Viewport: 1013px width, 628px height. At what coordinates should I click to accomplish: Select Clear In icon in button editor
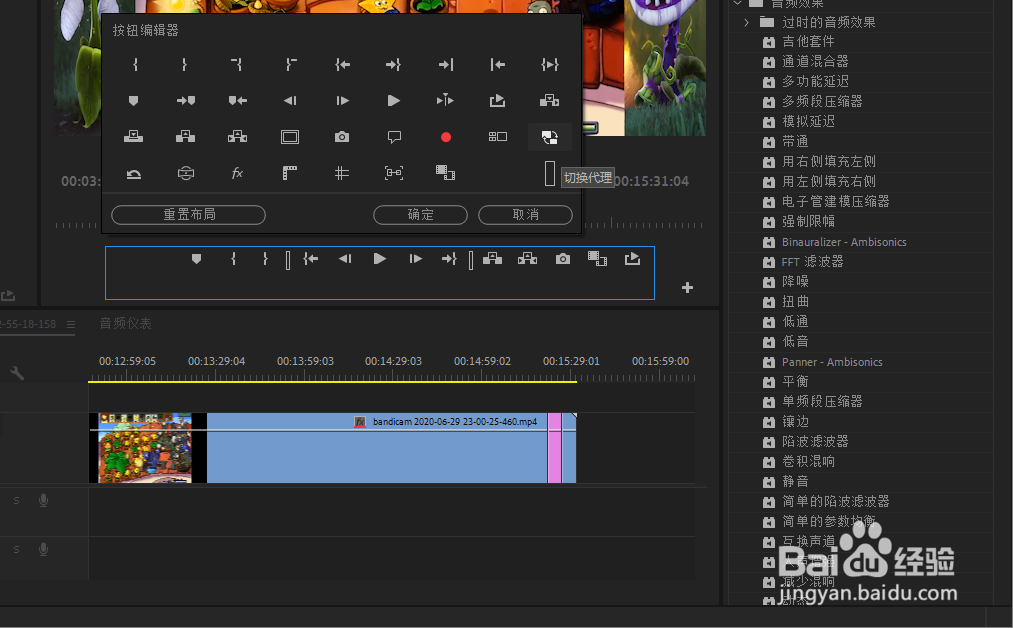pyautogui.click(x=237, y=65)
